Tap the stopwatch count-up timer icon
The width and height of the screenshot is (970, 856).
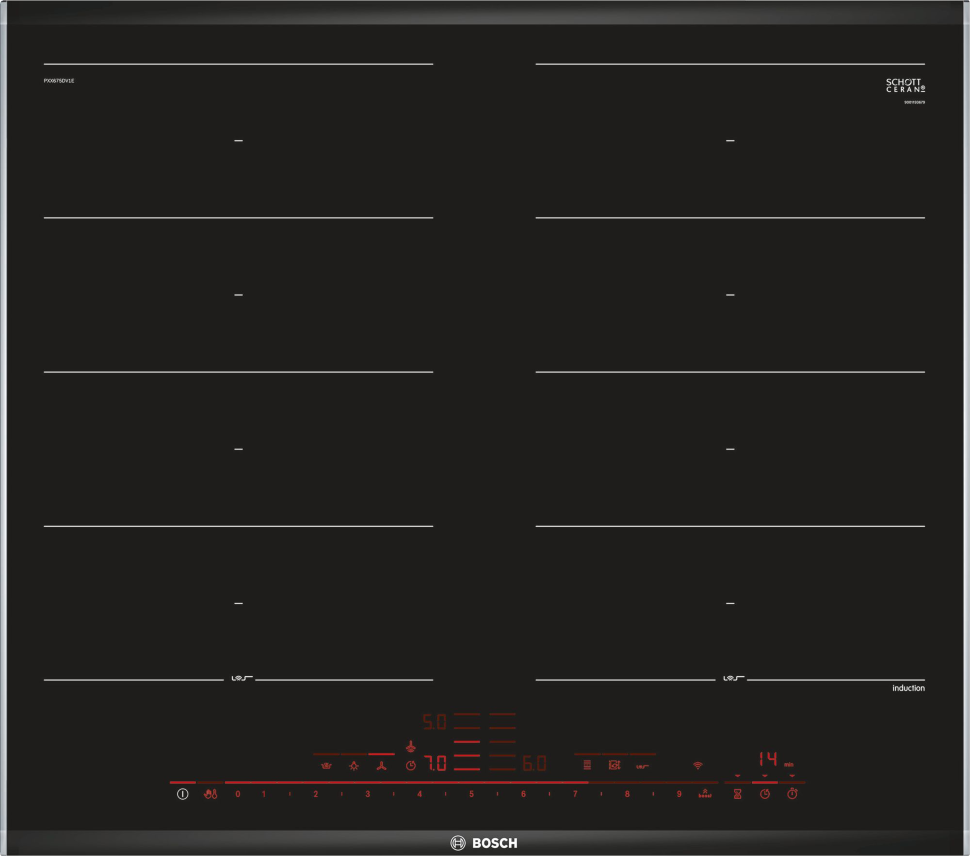(793, 794)
